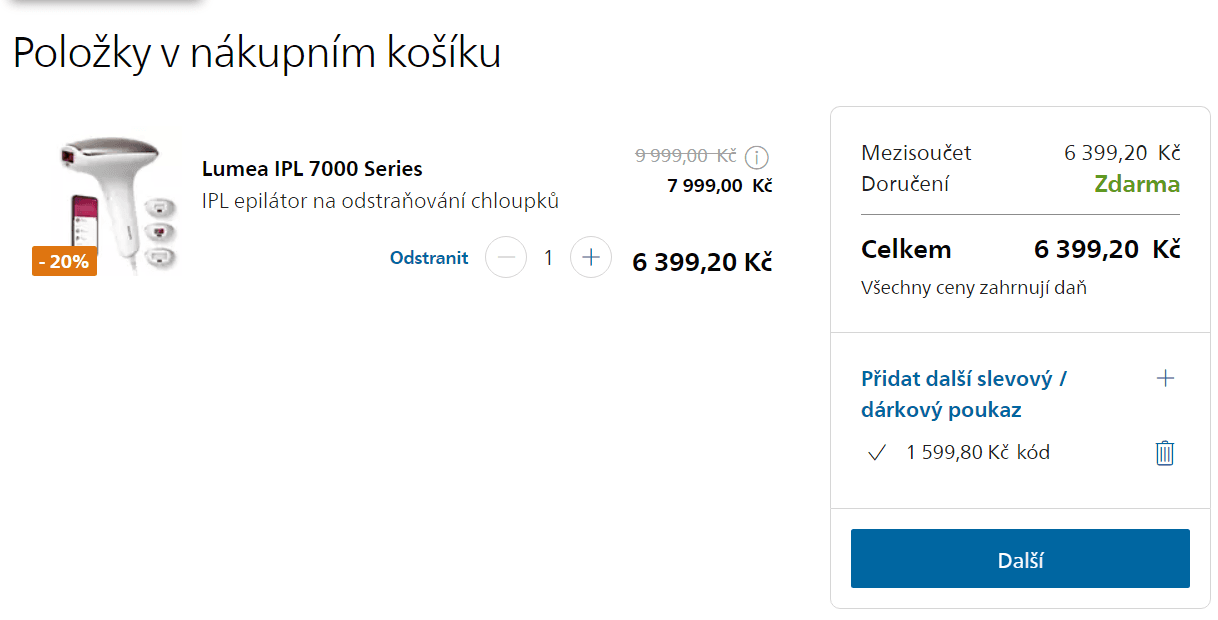The image size is (1218, 620).
Task: Click the Celkem total label
Action: coord(906,249)
